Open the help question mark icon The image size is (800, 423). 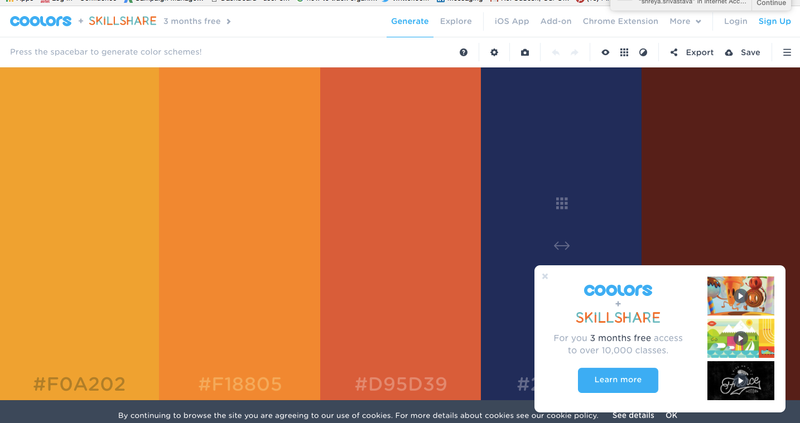pos(463,52)
